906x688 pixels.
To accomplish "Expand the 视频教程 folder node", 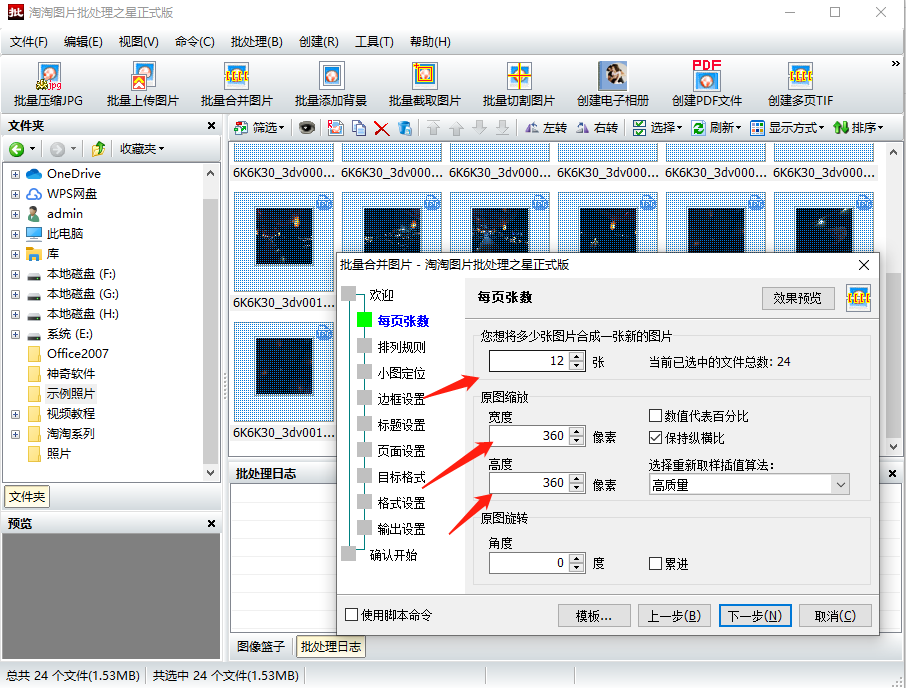I will point(16,414).
